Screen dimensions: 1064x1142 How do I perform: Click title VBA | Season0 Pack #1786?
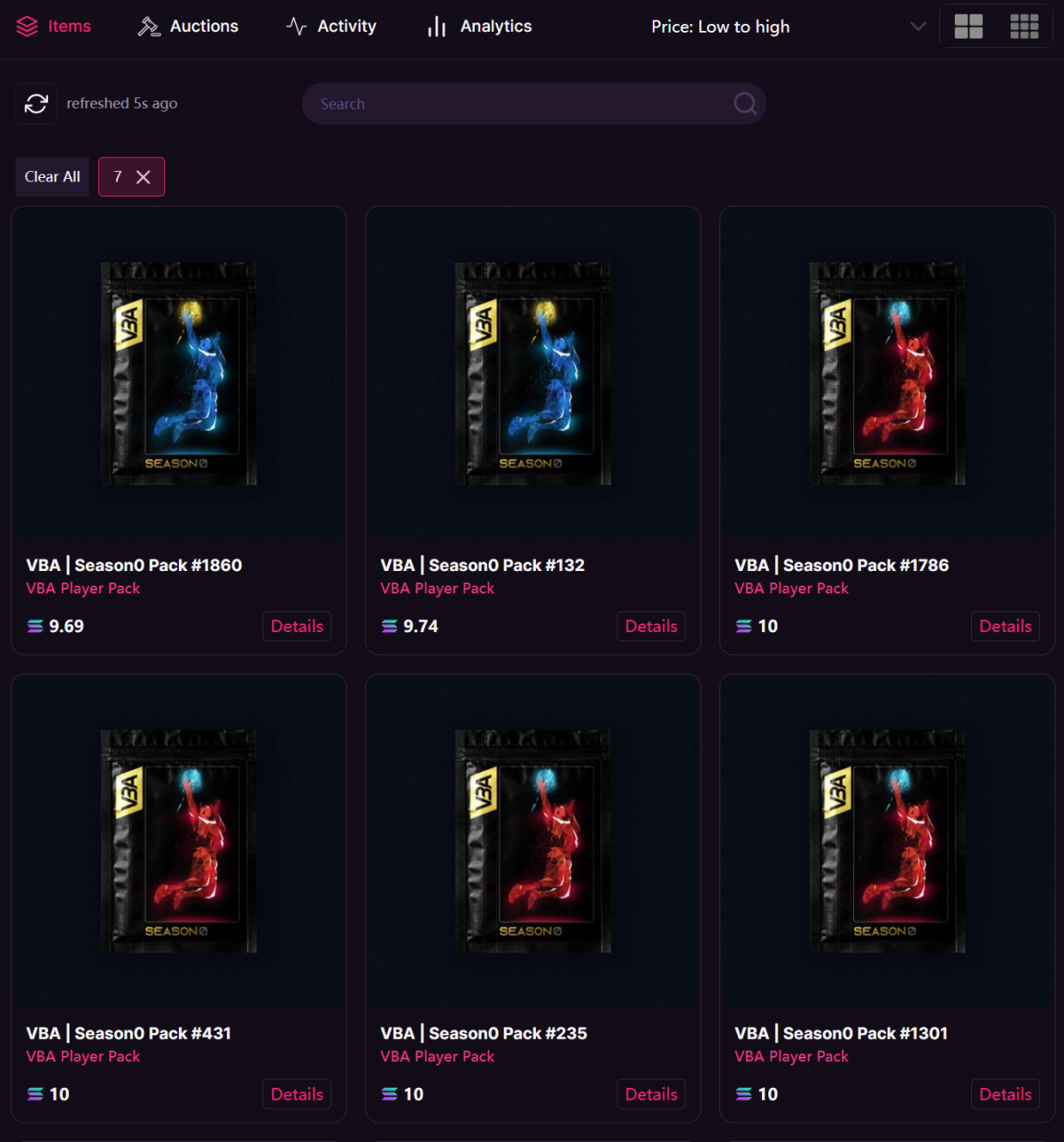click(x=842, y=565)
